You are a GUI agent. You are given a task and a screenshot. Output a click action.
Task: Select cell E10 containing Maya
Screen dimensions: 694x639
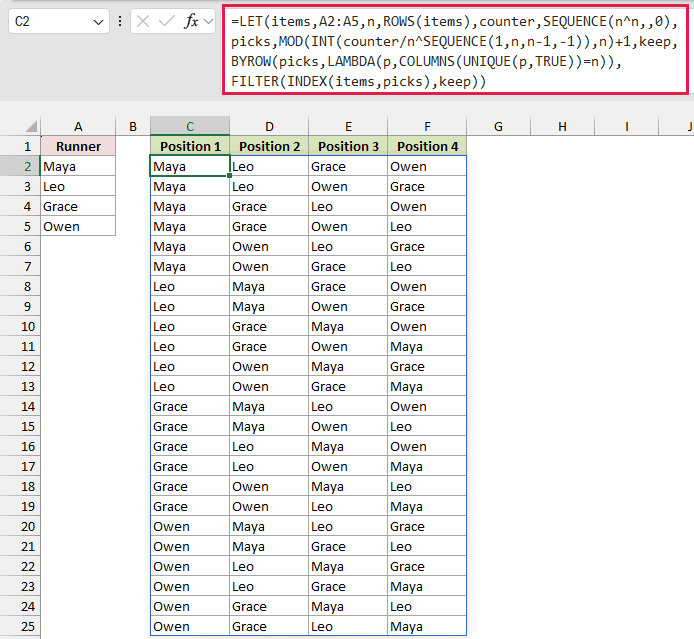pyautogui.click(x=348, y=327)
